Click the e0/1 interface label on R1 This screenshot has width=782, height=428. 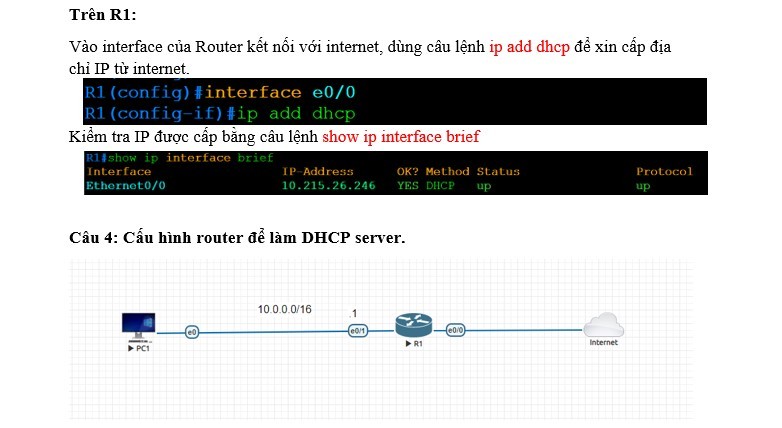[x=358, y=331]
